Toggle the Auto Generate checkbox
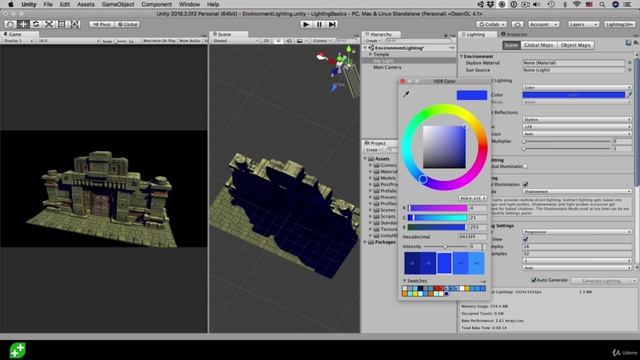 click(x=533, y=280)
